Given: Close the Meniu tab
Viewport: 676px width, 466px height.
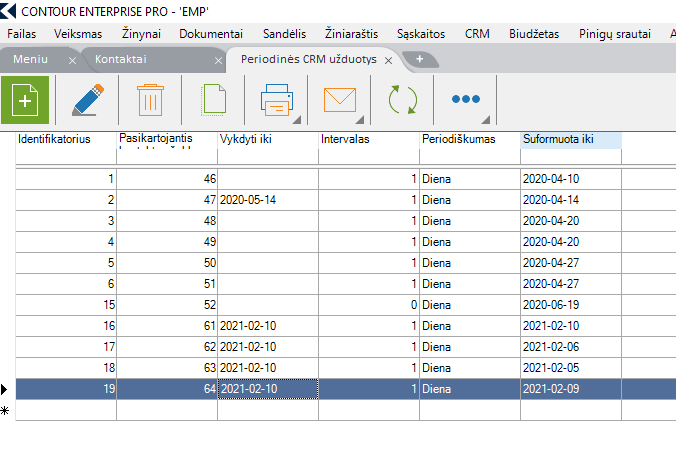Looking at the screenshot, I should click(72, 60).
